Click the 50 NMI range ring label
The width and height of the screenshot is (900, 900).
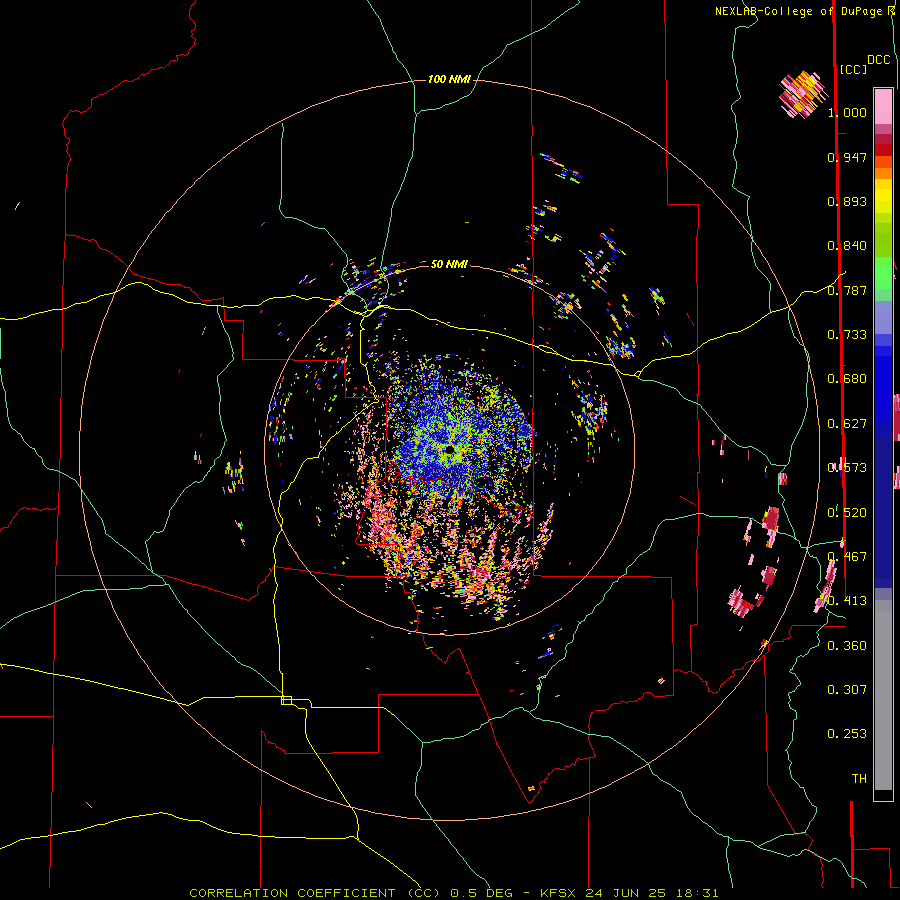pyautogui.click(x=449, y=264)
